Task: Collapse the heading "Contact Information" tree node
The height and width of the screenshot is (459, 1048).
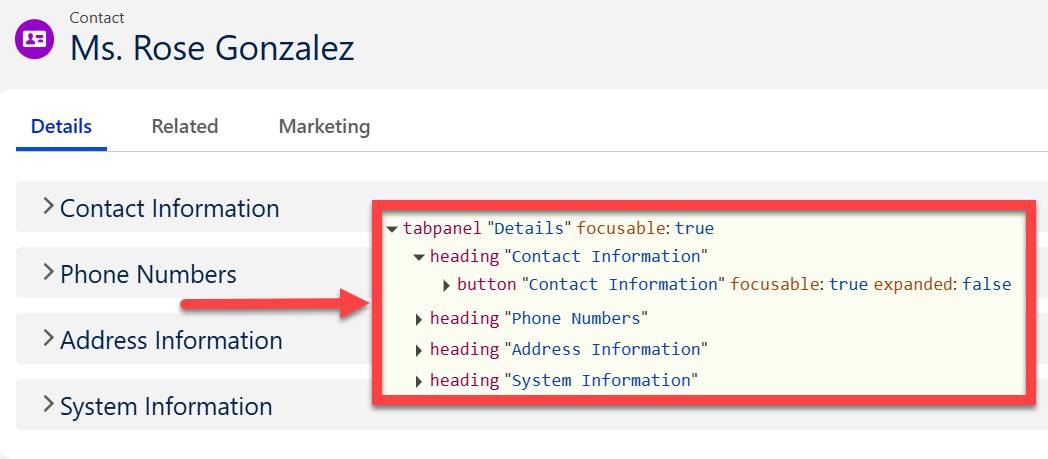Action: coord(419,257)
